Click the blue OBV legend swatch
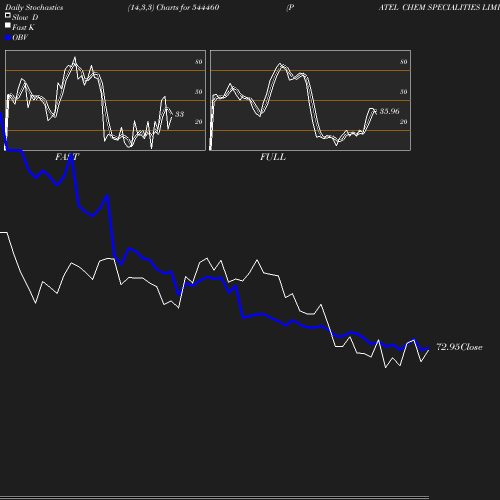Screen dimensions: 500x500 (8, 38)
